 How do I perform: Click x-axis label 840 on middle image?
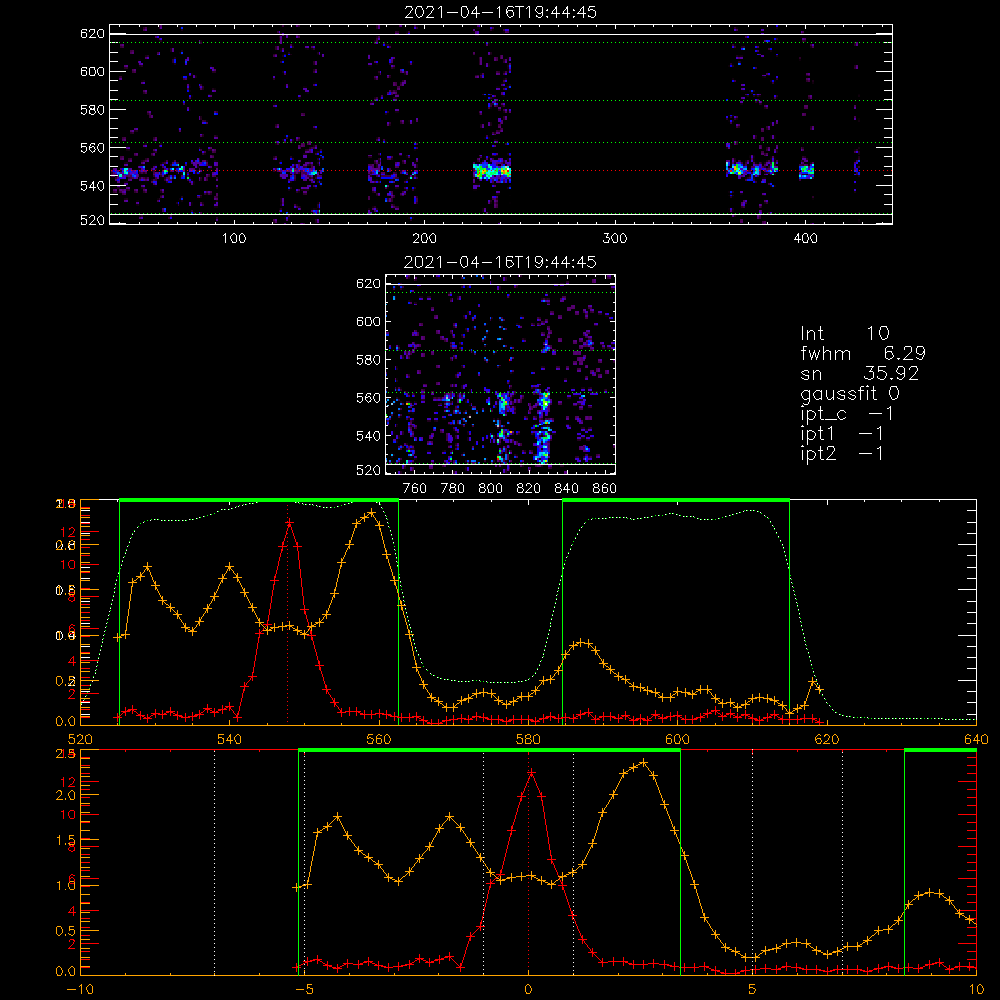click(x=566, y=489)
